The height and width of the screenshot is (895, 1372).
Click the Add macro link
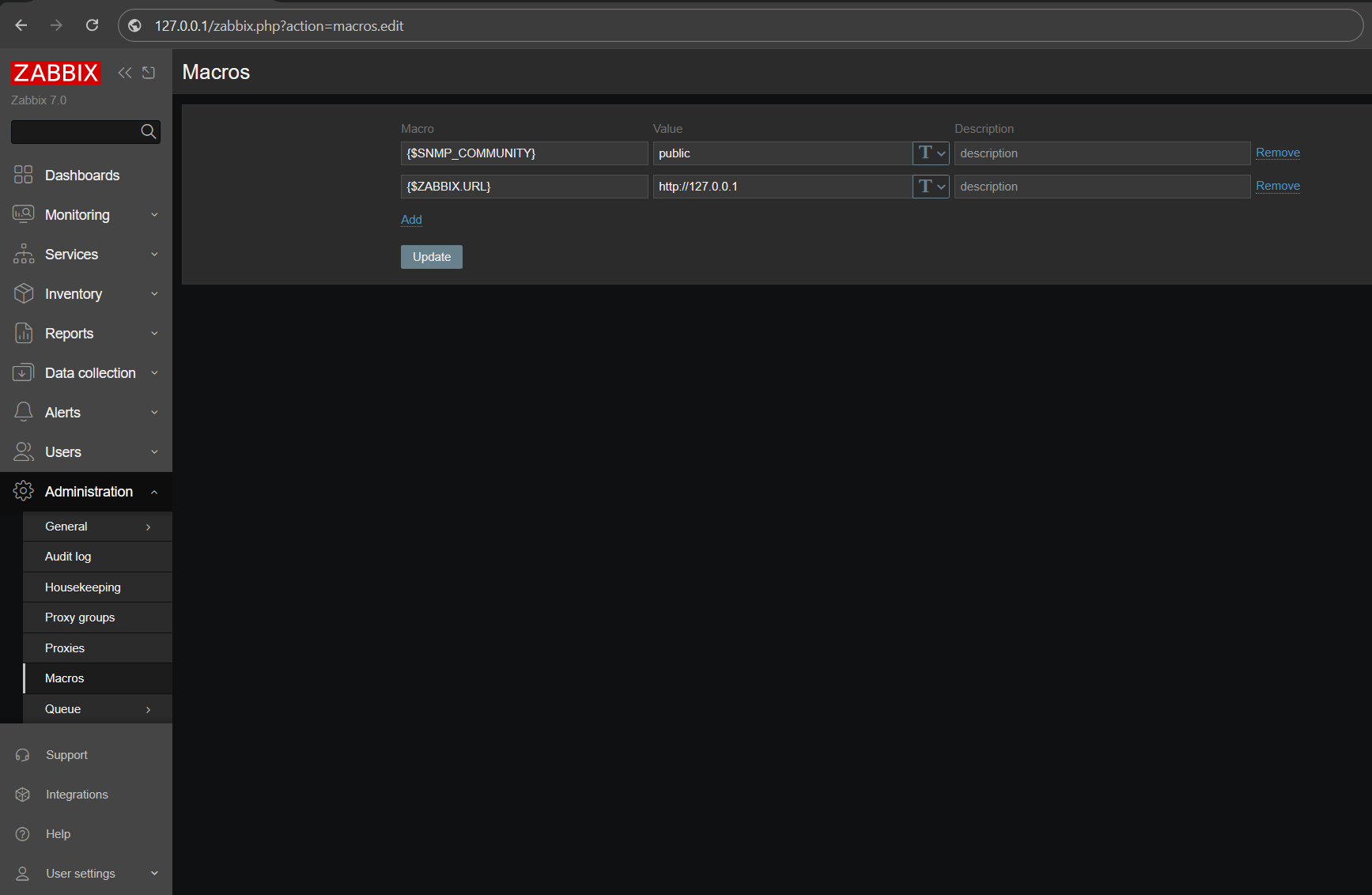411,220
